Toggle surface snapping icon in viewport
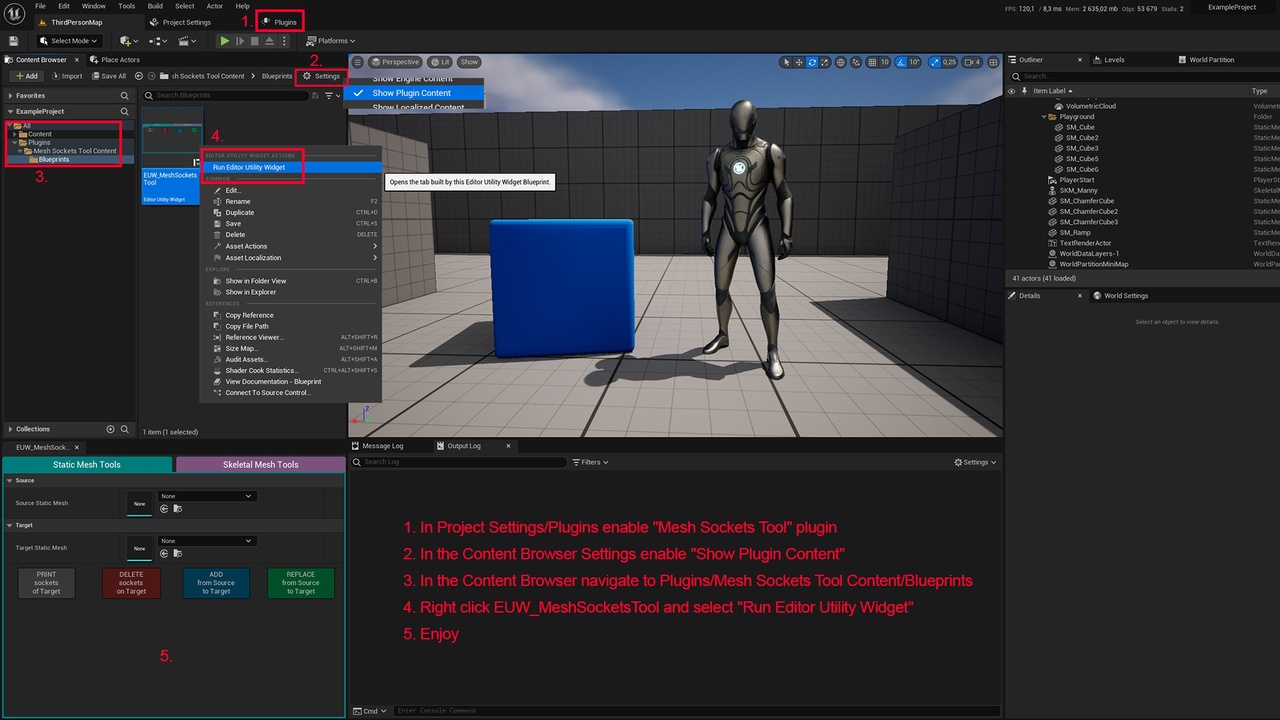Viewport: 1280px width, 720px height. 856,62
